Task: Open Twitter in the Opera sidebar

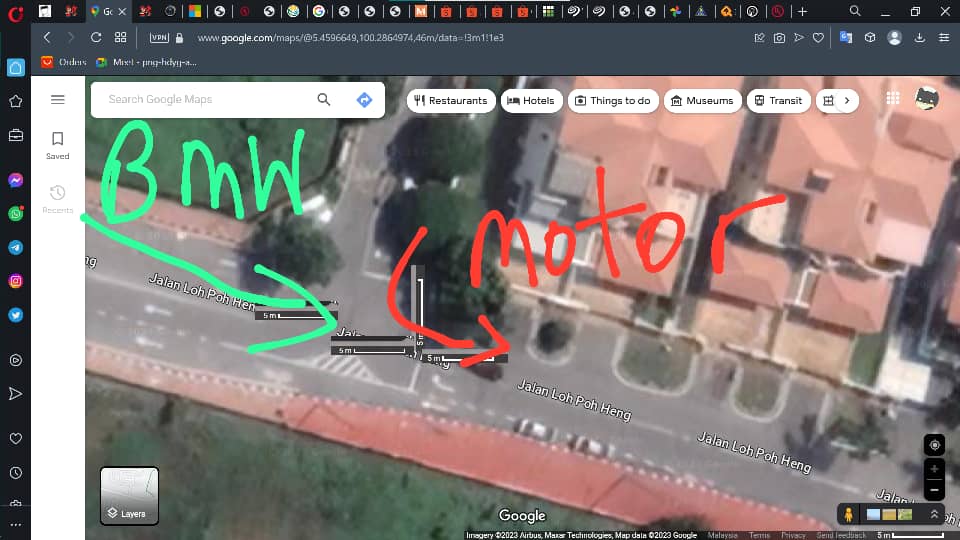Action: pos(15,315)
